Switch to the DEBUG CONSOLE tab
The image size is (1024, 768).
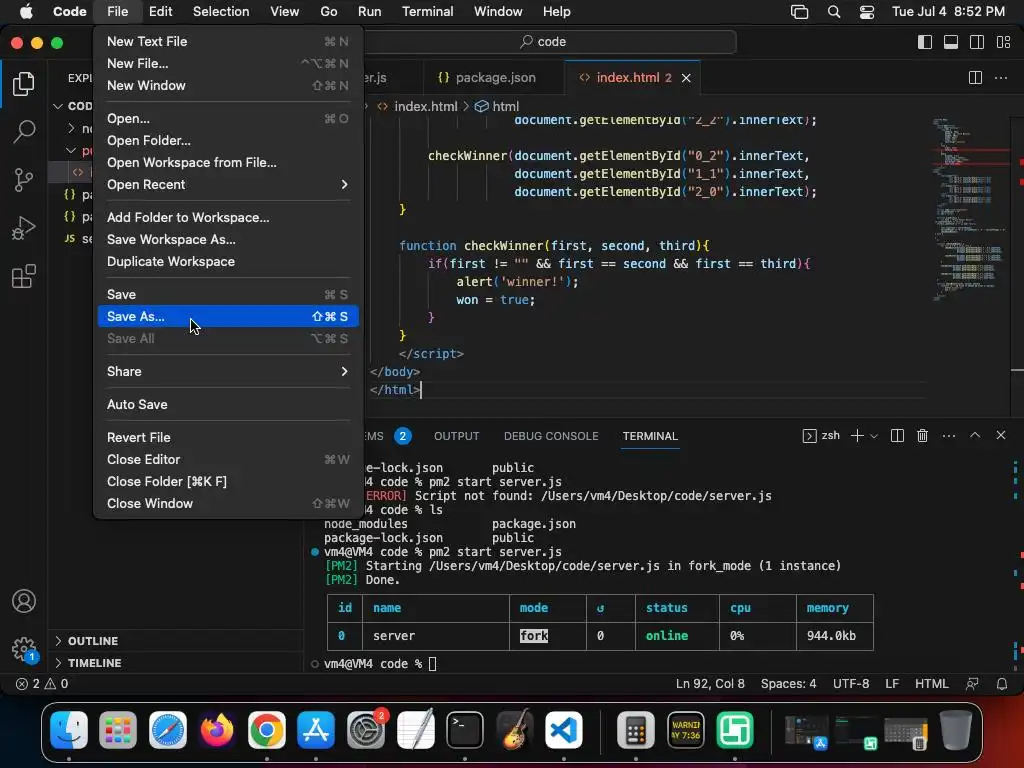pos(551,436)
